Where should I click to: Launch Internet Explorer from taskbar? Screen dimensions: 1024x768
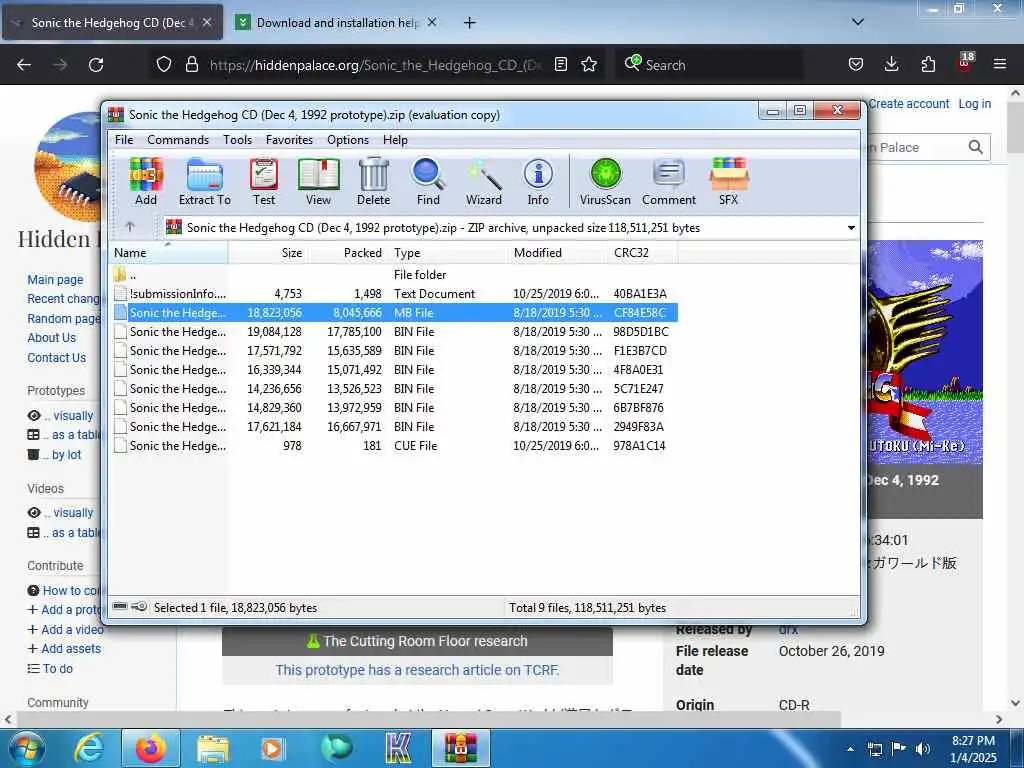[89, 748]
